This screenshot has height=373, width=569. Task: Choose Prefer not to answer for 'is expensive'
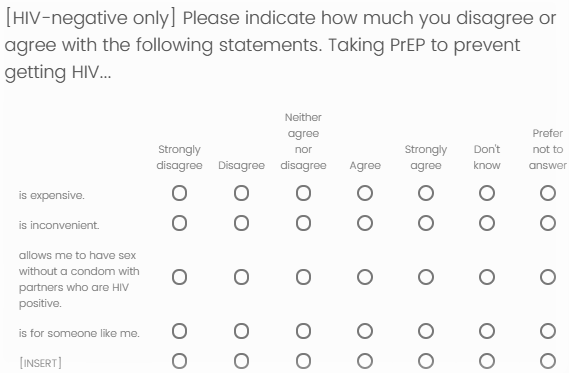(x=548, y=193)
